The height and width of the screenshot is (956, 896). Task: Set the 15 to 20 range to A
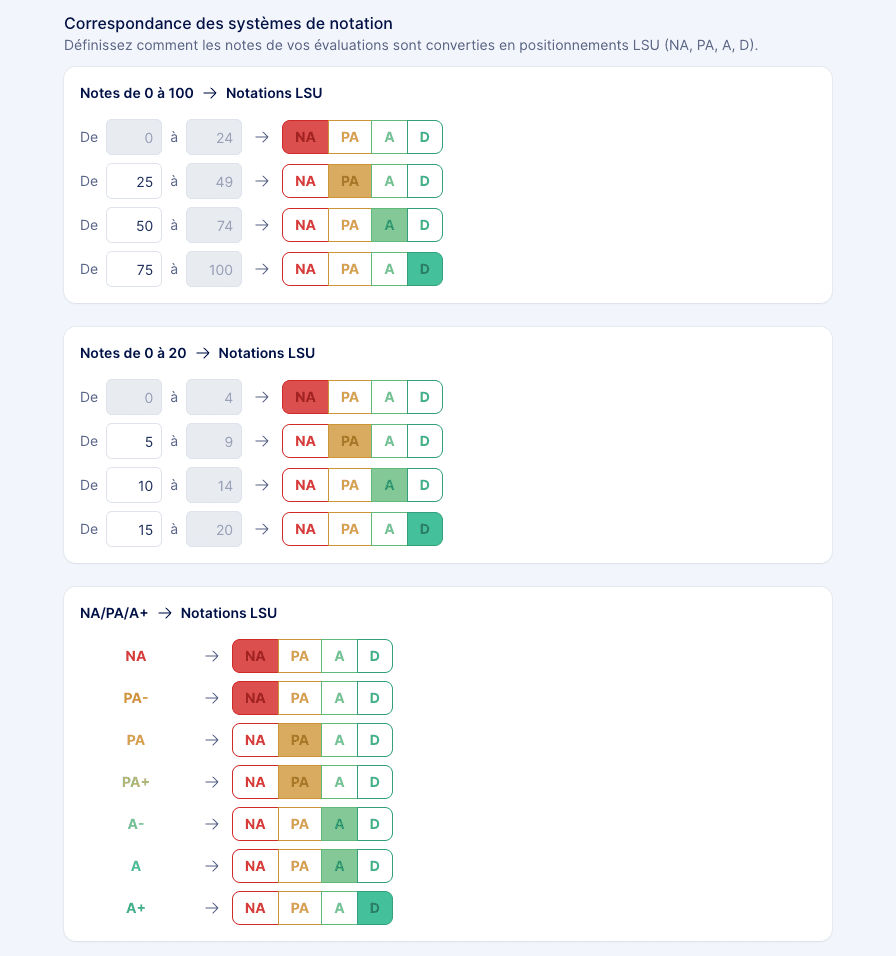(389, 529)
